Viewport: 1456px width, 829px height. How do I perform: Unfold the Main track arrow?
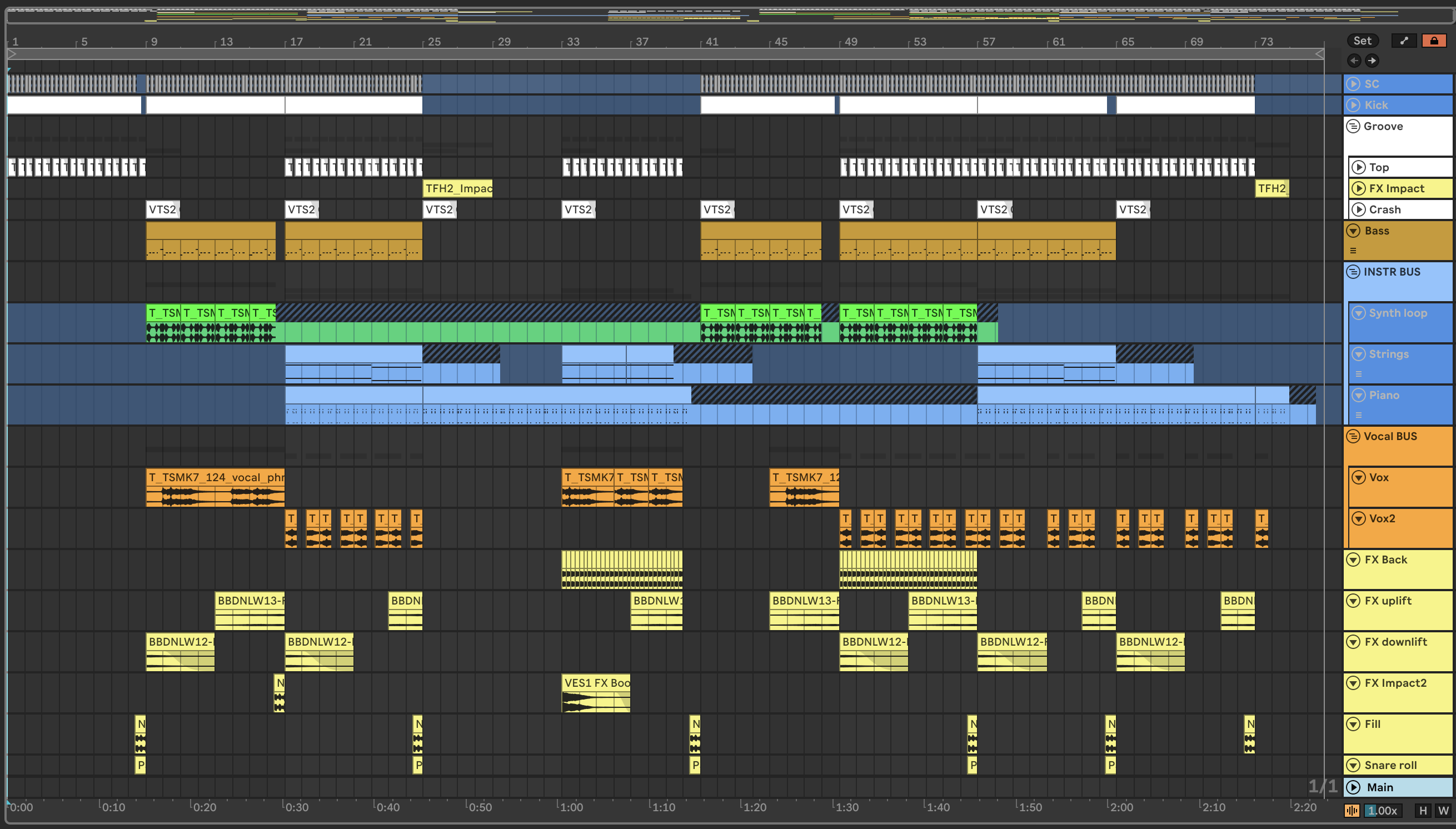point(1353,787)
